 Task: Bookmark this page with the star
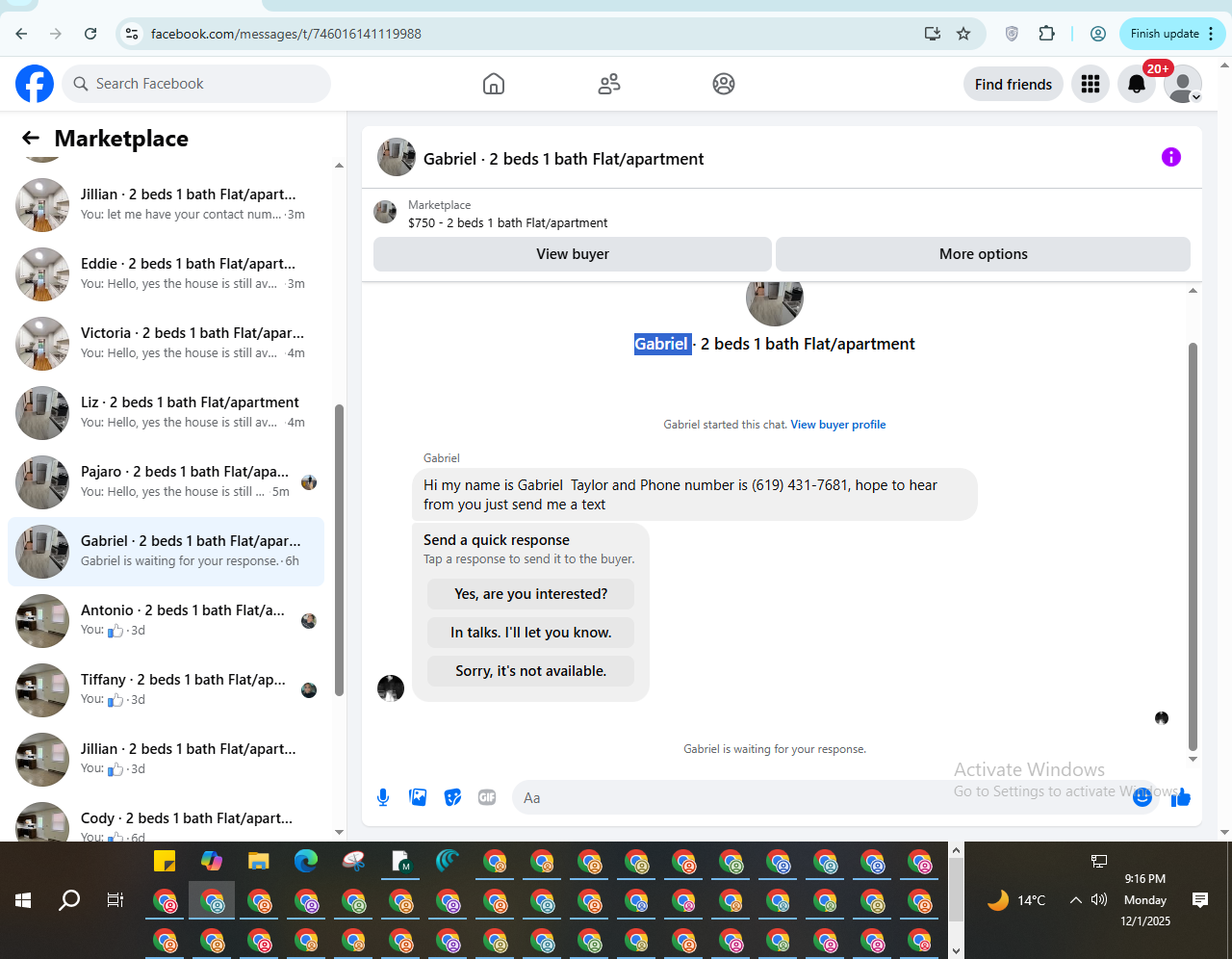tap(963, 34)
